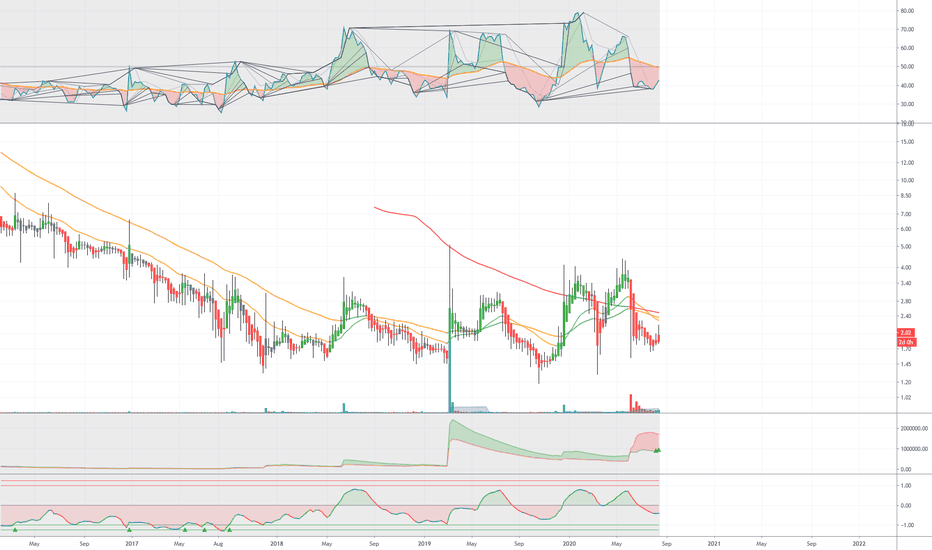The width and height of the screenshot is (932, 550).
Task: Click the 2022 label on the time axis
Action: [x=859, y=543]
